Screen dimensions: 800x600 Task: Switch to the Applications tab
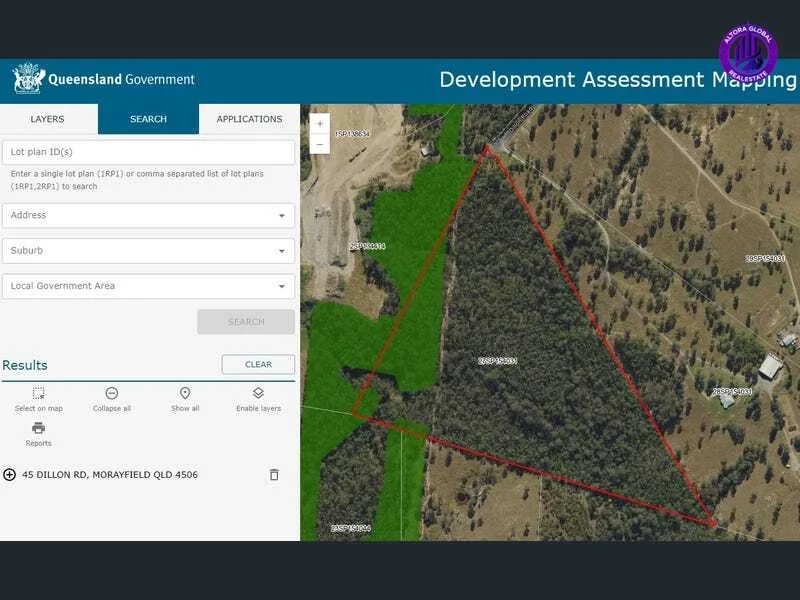[249, 119]
